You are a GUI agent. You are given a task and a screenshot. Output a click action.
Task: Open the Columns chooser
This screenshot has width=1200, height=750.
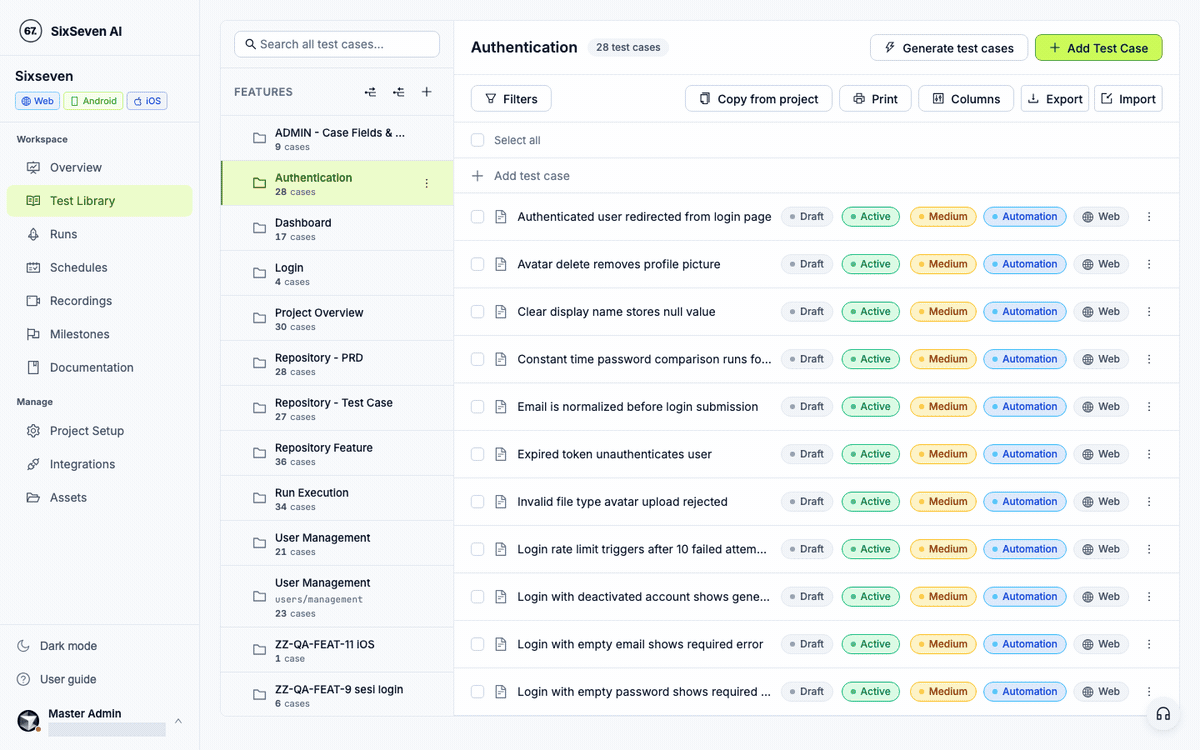pyautogui.click(x=966, y=98)
